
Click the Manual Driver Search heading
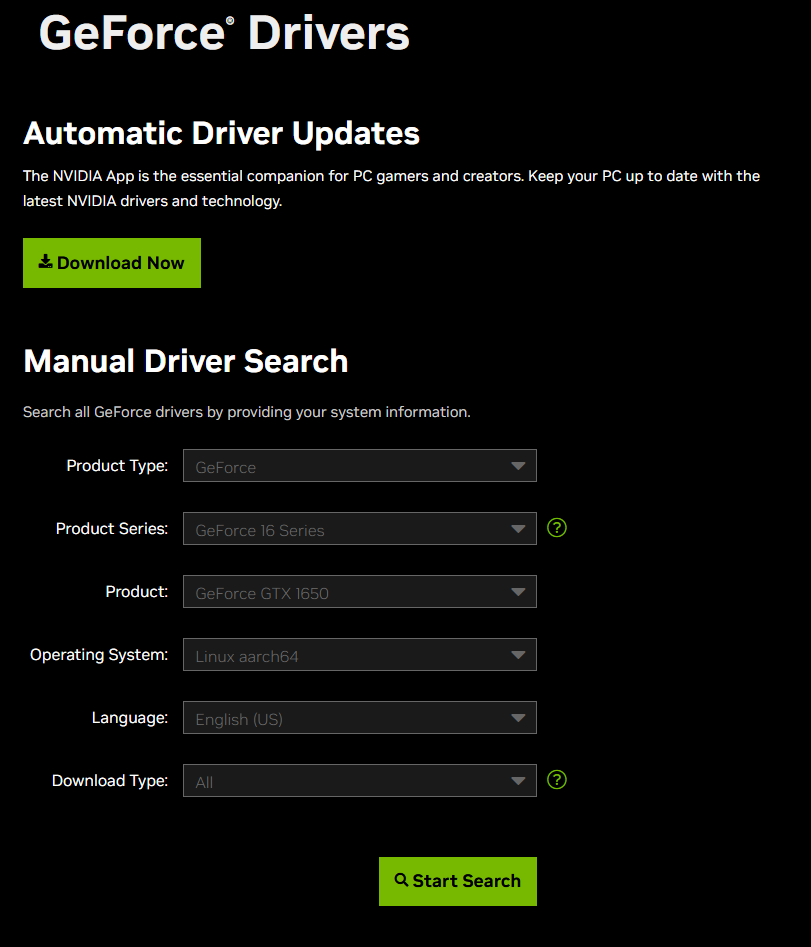click(185, 360)
